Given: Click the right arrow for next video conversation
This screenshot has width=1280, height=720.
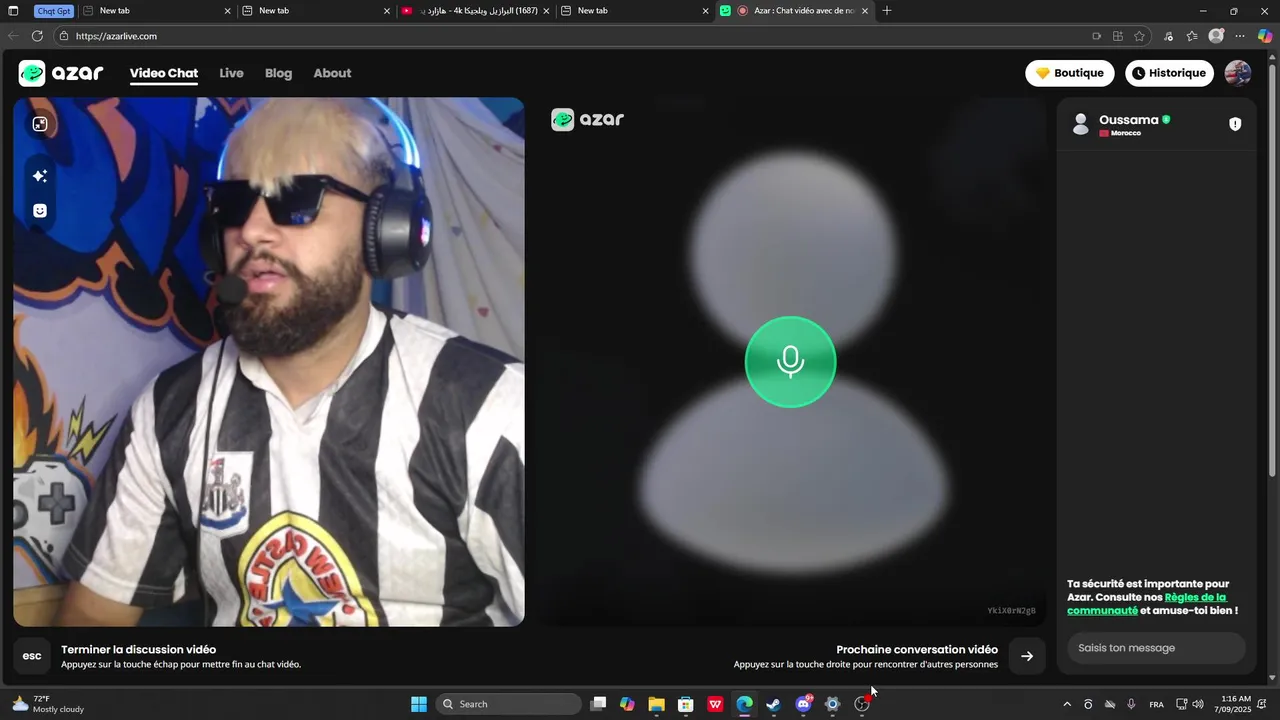Looking at the screenshot, I should click(1027, 656).
